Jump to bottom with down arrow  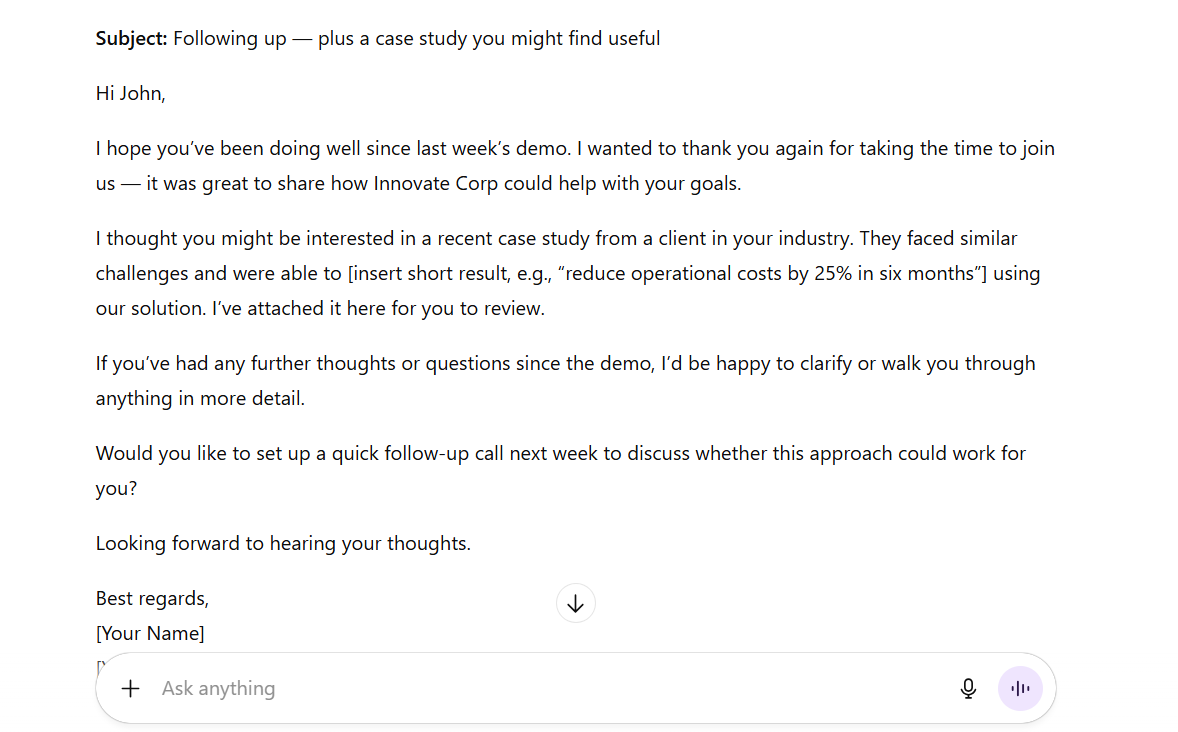point(575,603)
